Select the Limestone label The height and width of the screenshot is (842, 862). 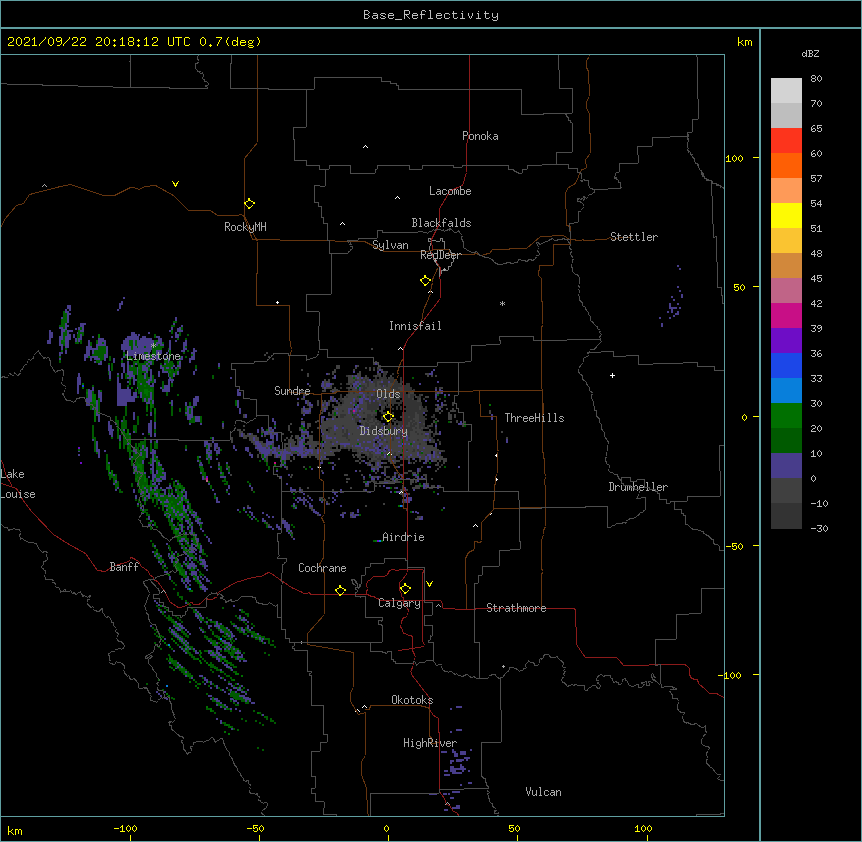(153, 356)
